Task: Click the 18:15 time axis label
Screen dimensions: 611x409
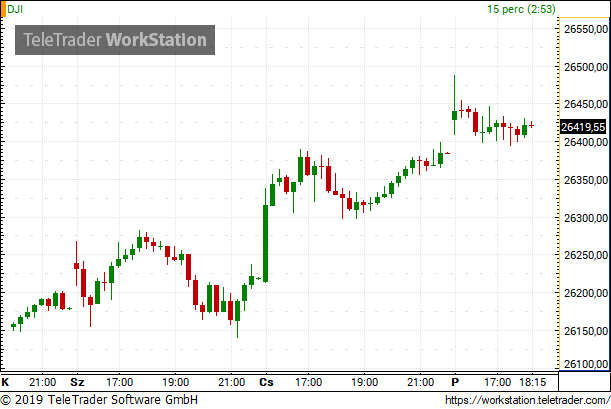Action: [x=533, y=382]
